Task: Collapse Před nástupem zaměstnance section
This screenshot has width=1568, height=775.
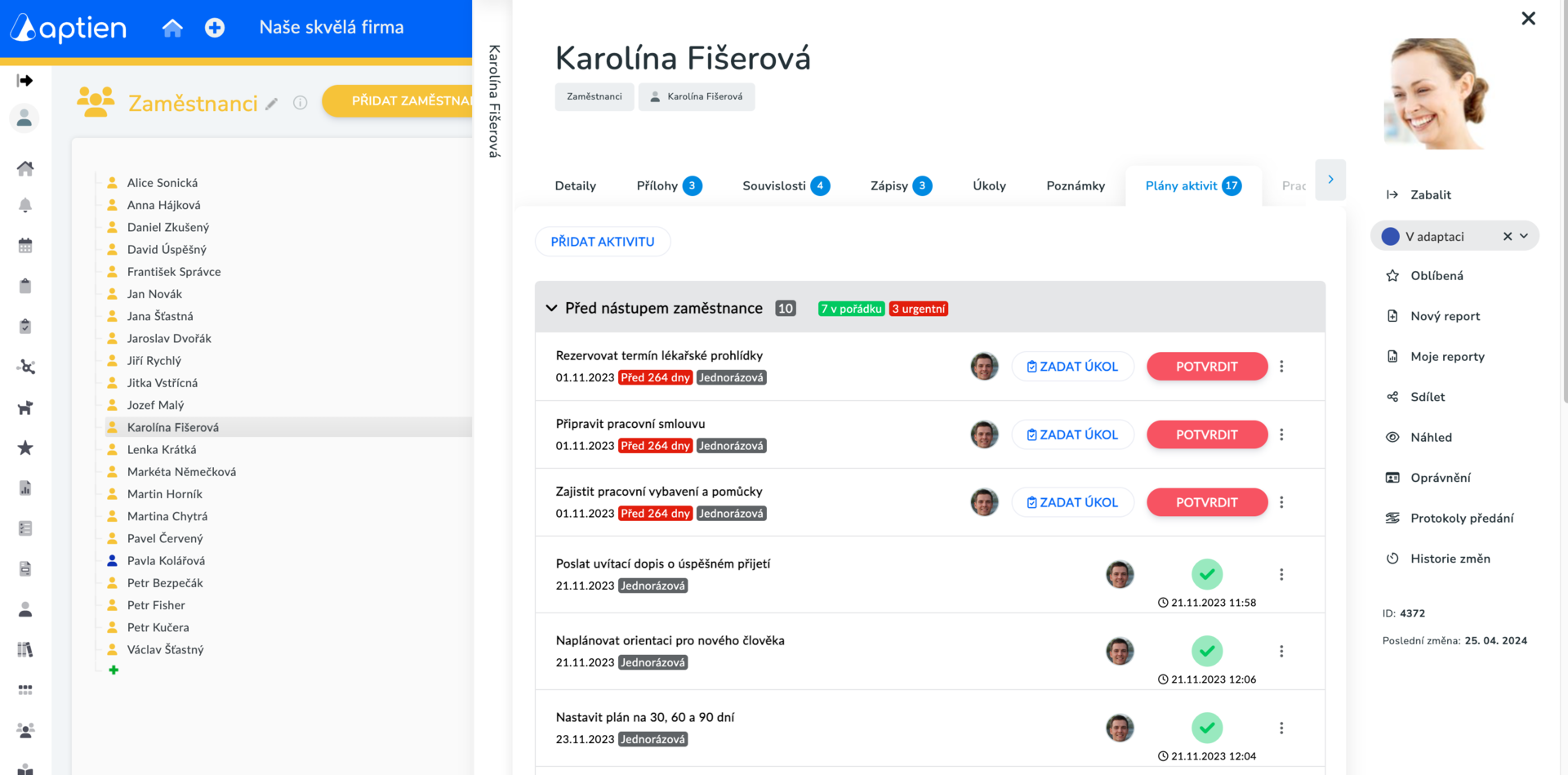Action: coord(552,308)
